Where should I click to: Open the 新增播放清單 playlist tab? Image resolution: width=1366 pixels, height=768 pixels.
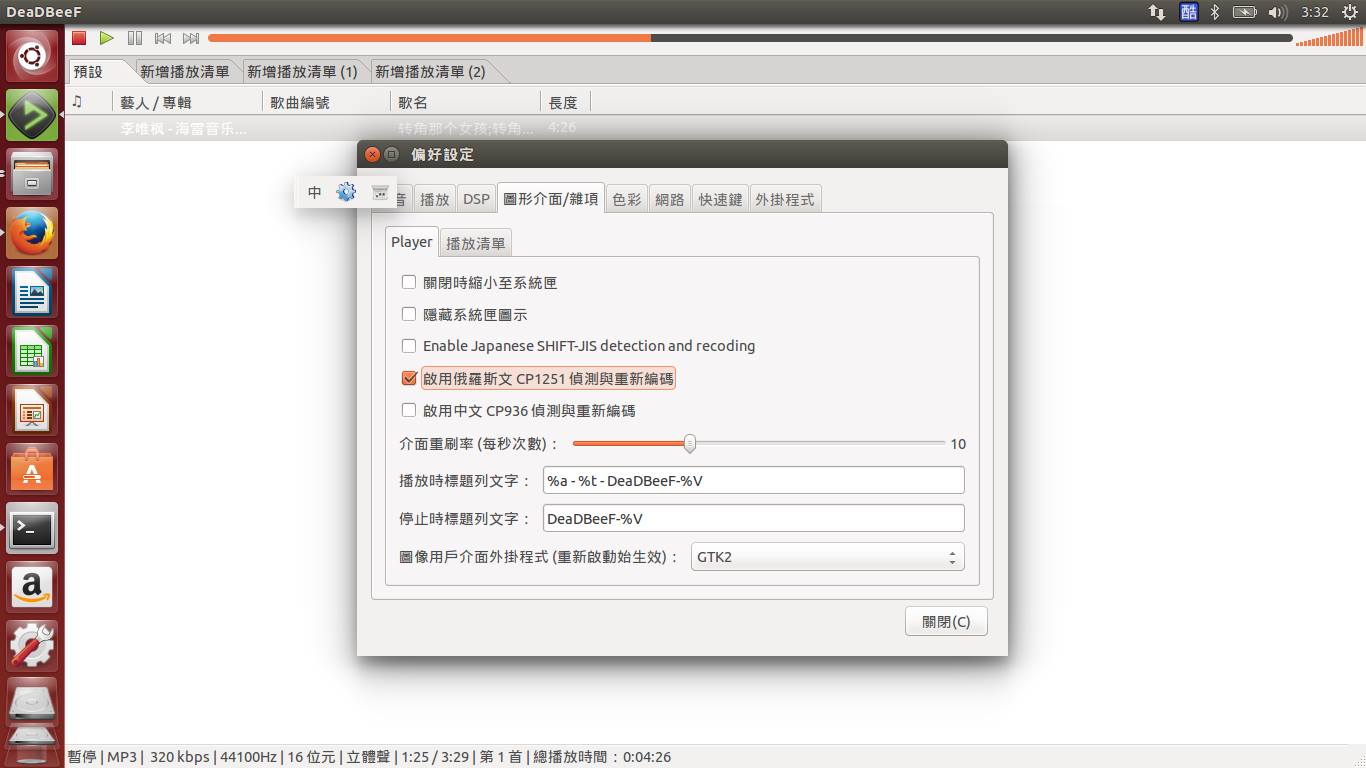point(185,71)
